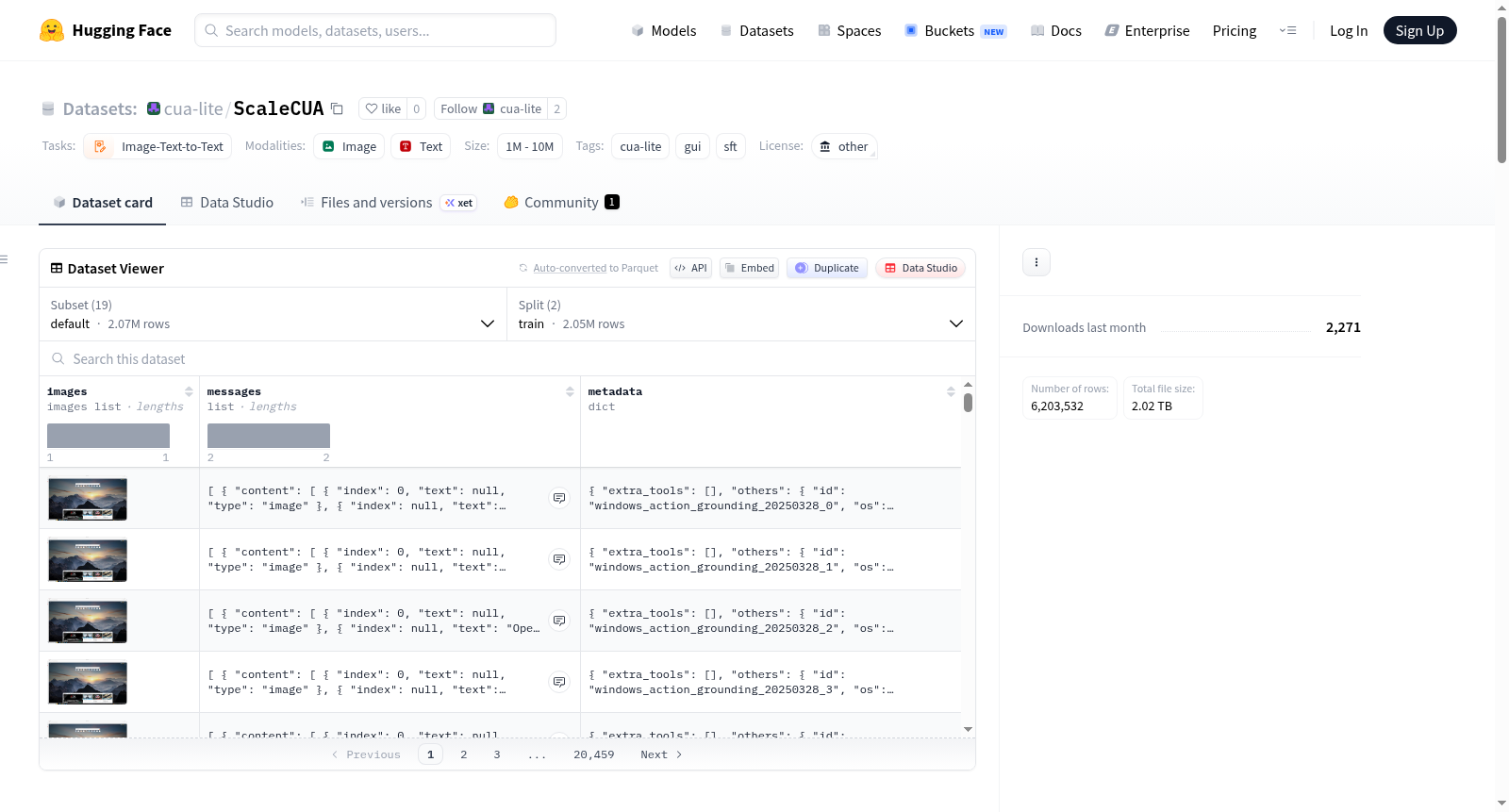The height and width of the screenshot is (812, 1509).
Task: Open Data Studio from the viewer header
Action: 920,268
